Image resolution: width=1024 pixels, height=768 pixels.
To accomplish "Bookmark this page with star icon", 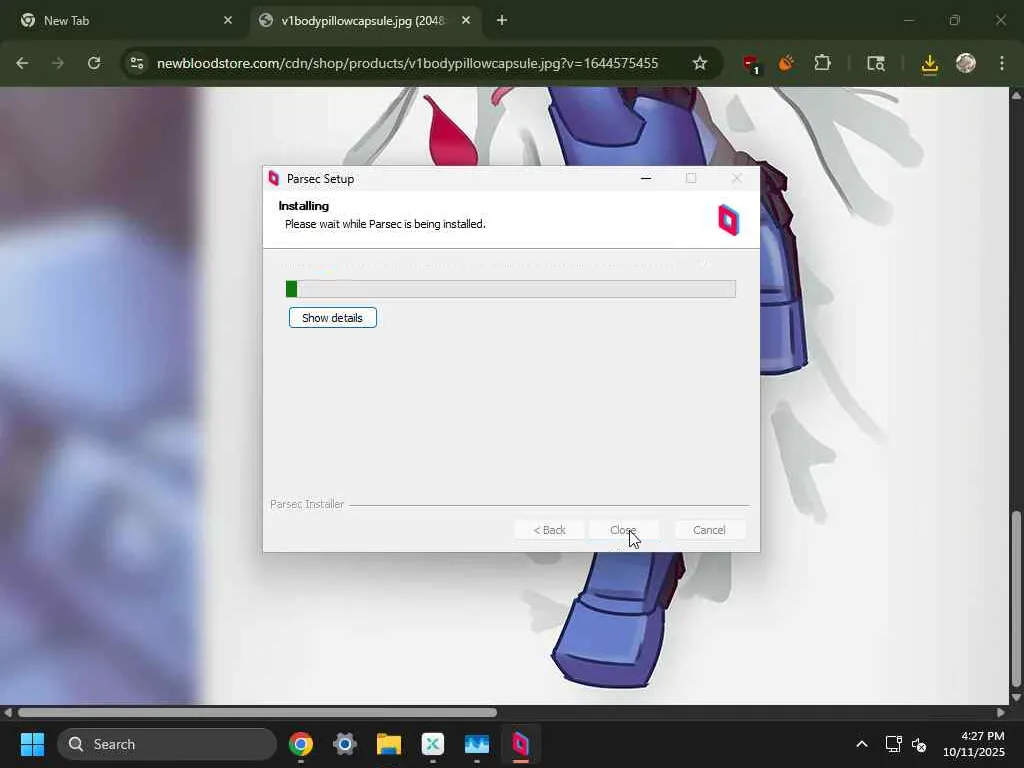I will click(700, 63).
